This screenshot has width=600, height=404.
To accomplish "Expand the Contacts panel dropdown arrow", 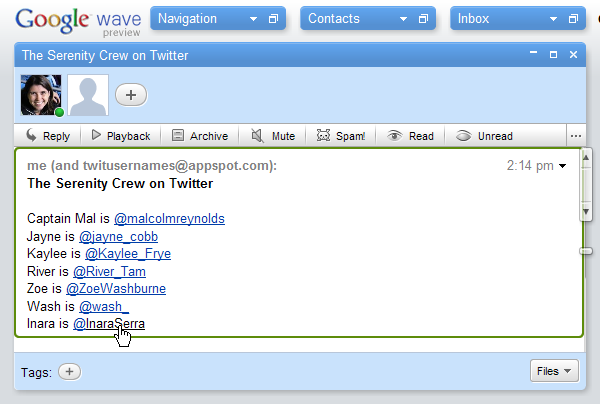I will [x=403, y=19].
